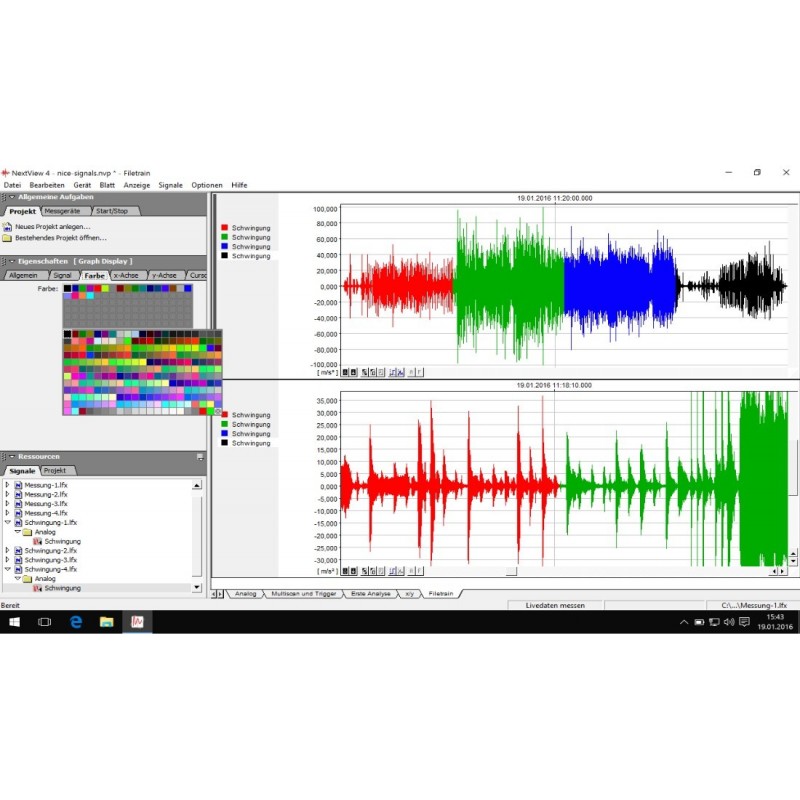Open the Optionen menu
The height and width of the screenshot is (800, 800).
[207, 185]
